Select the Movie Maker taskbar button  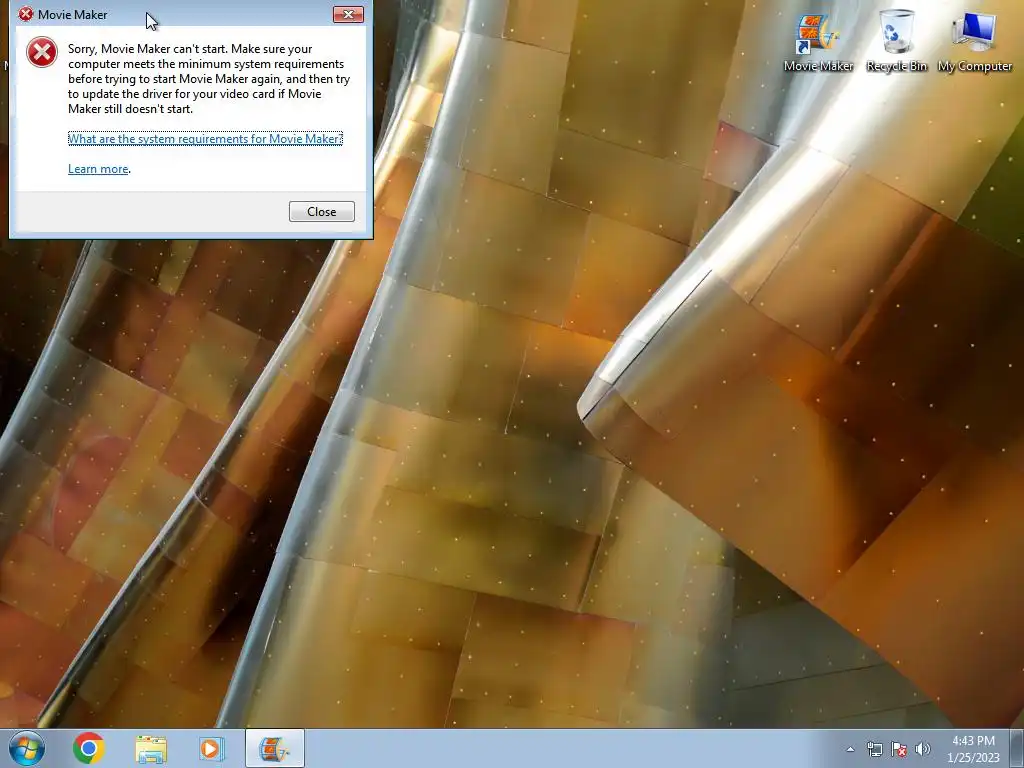[274, 748]
